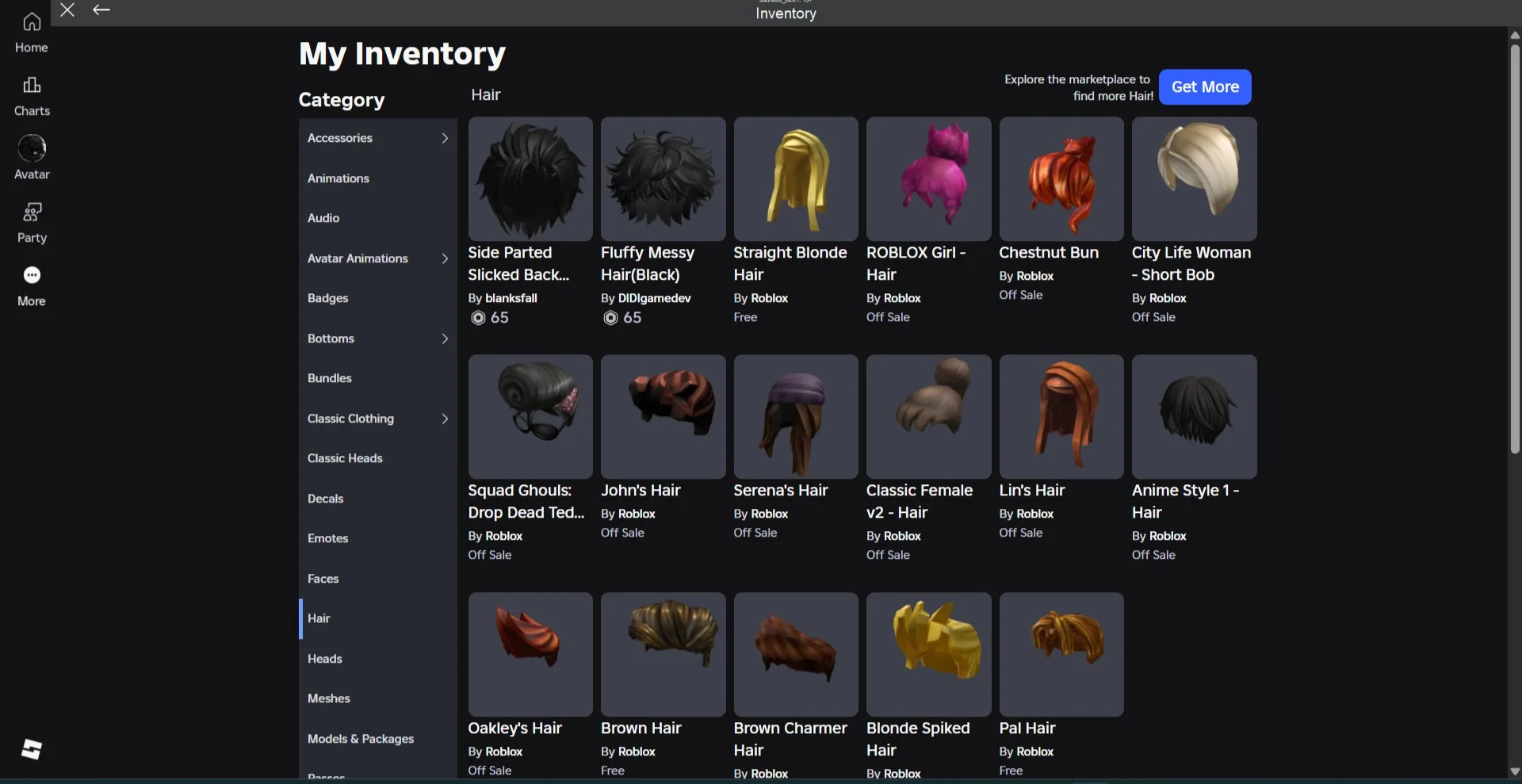Click the vertical scrollbar down arrow
This screenshot has height=784, width=1522.
point(1514,771)
